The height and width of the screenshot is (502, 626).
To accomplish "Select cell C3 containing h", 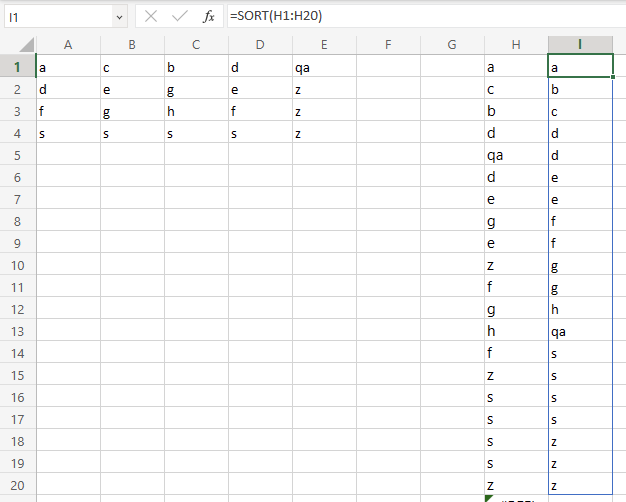I will [x=196, y=112].
